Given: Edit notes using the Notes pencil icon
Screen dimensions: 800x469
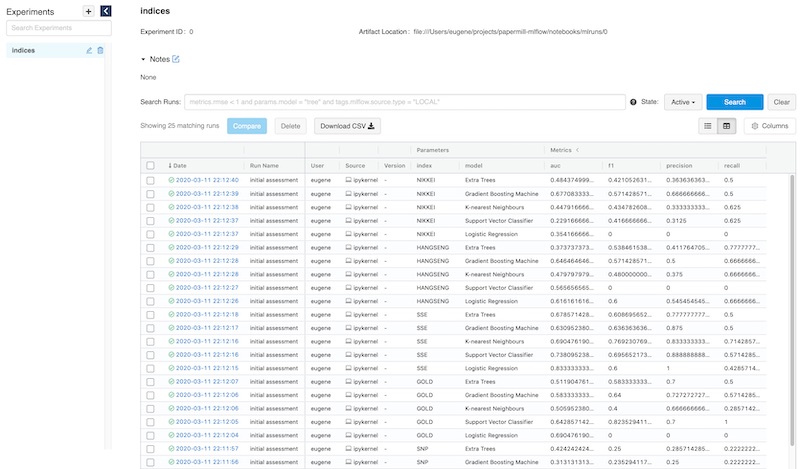Looking at the screenshot, I should point(177,60).
